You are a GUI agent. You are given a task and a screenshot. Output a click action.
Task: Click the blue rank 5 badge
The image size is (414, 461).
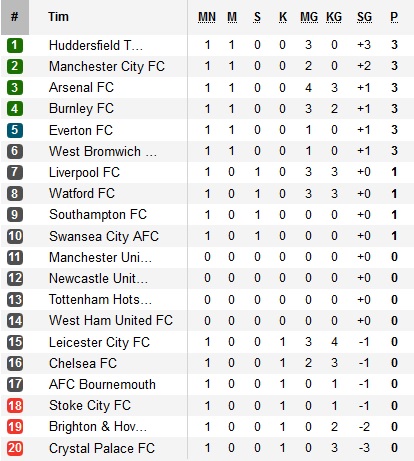click(15, 130)
